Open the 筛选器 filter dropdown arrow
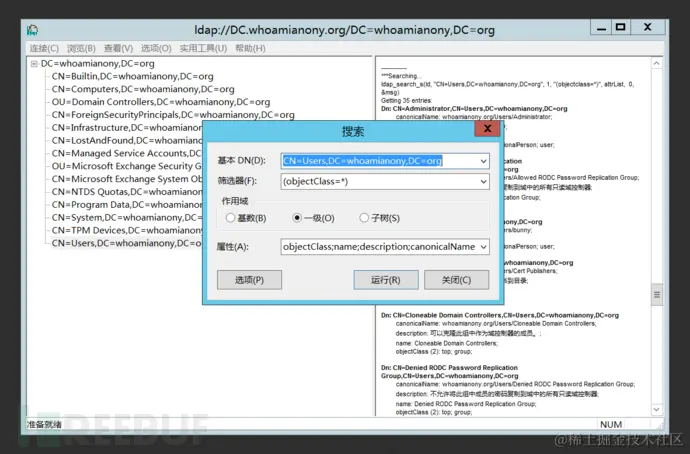This screenshot has width=690, height=454. [483, 181]
